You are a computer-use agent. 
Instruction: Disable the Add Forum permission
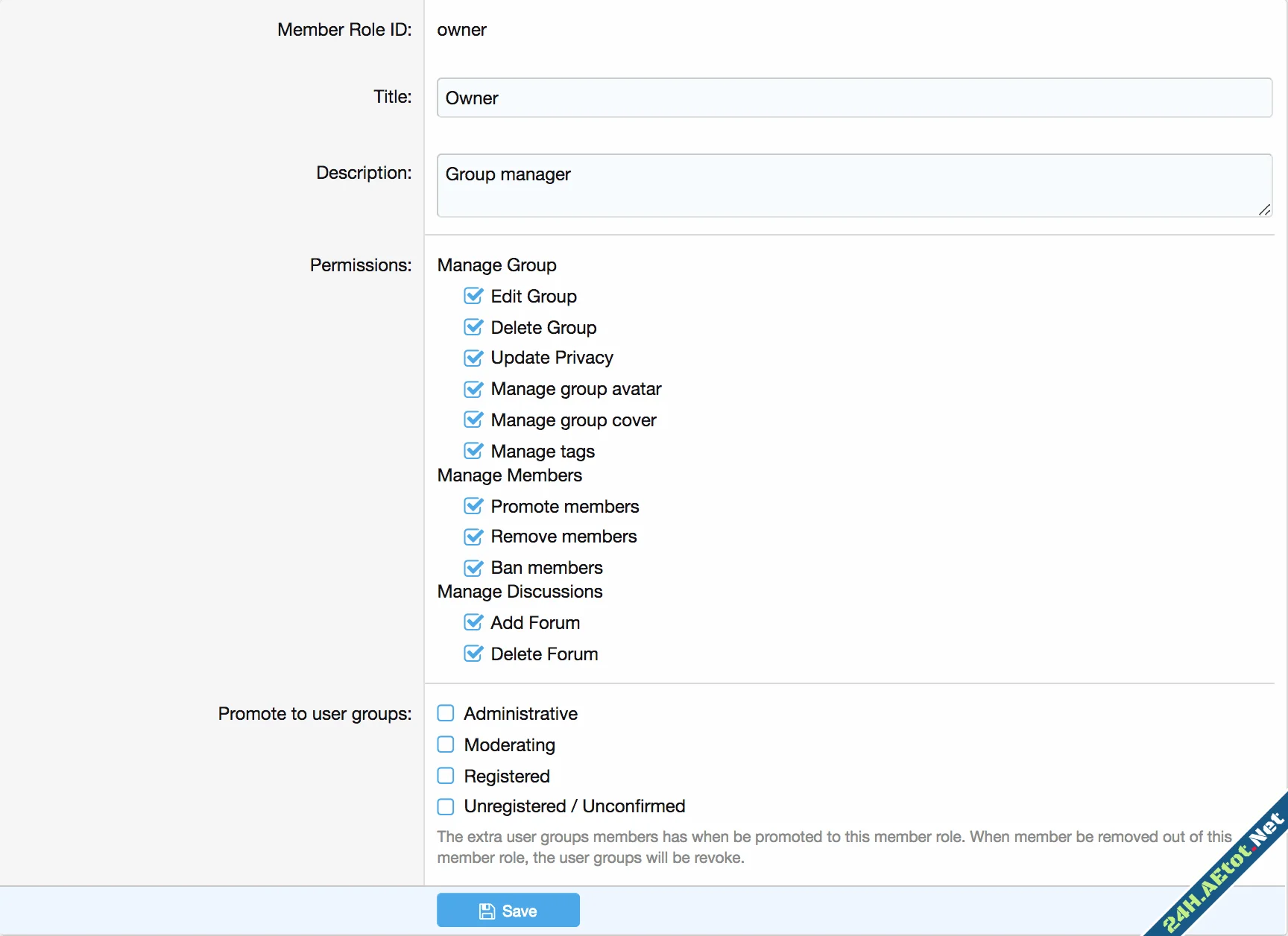[x=474, y=622]
